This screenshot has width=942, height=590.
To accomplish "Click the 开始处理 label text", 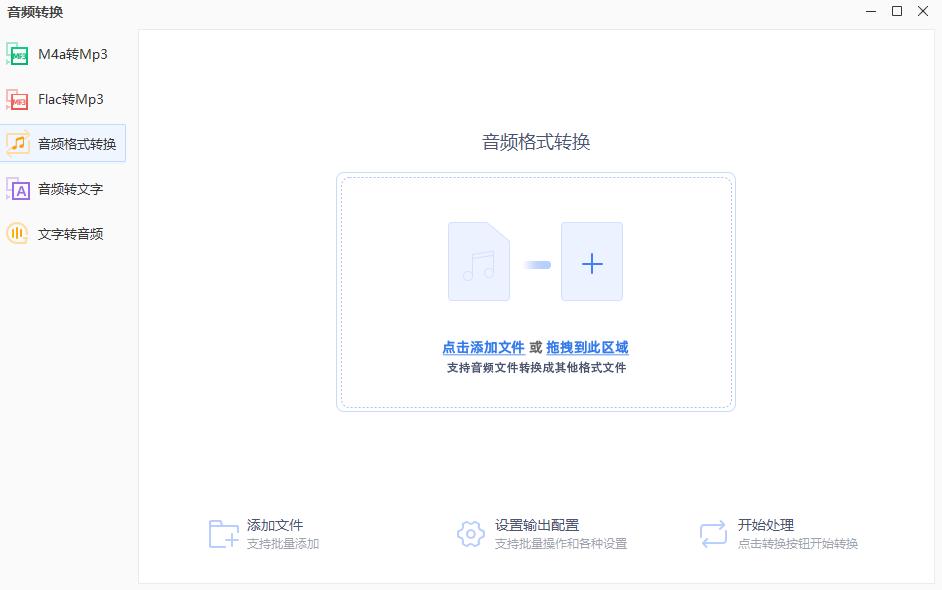I will coord(768,523).
